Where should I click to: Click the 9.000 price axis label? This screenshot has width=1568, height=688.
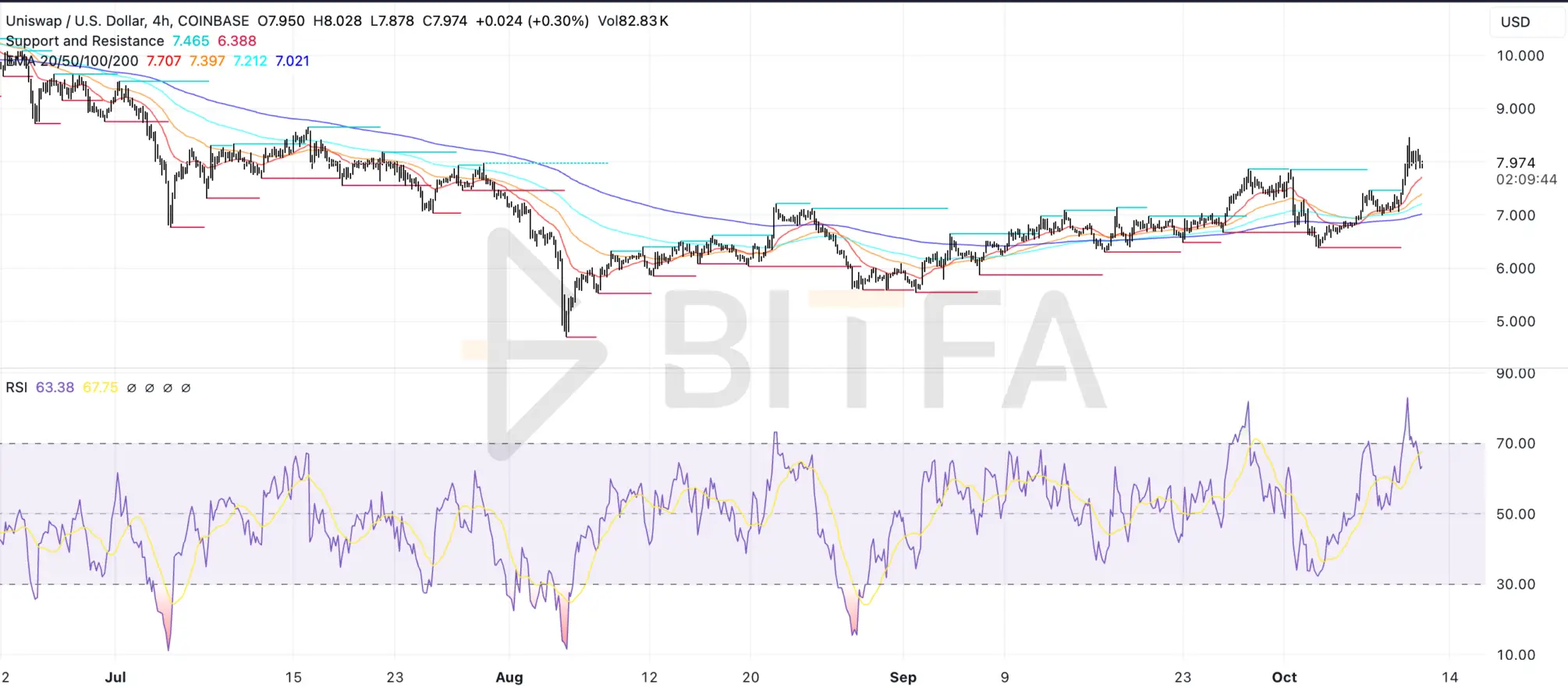click(x=1516, y=109)
